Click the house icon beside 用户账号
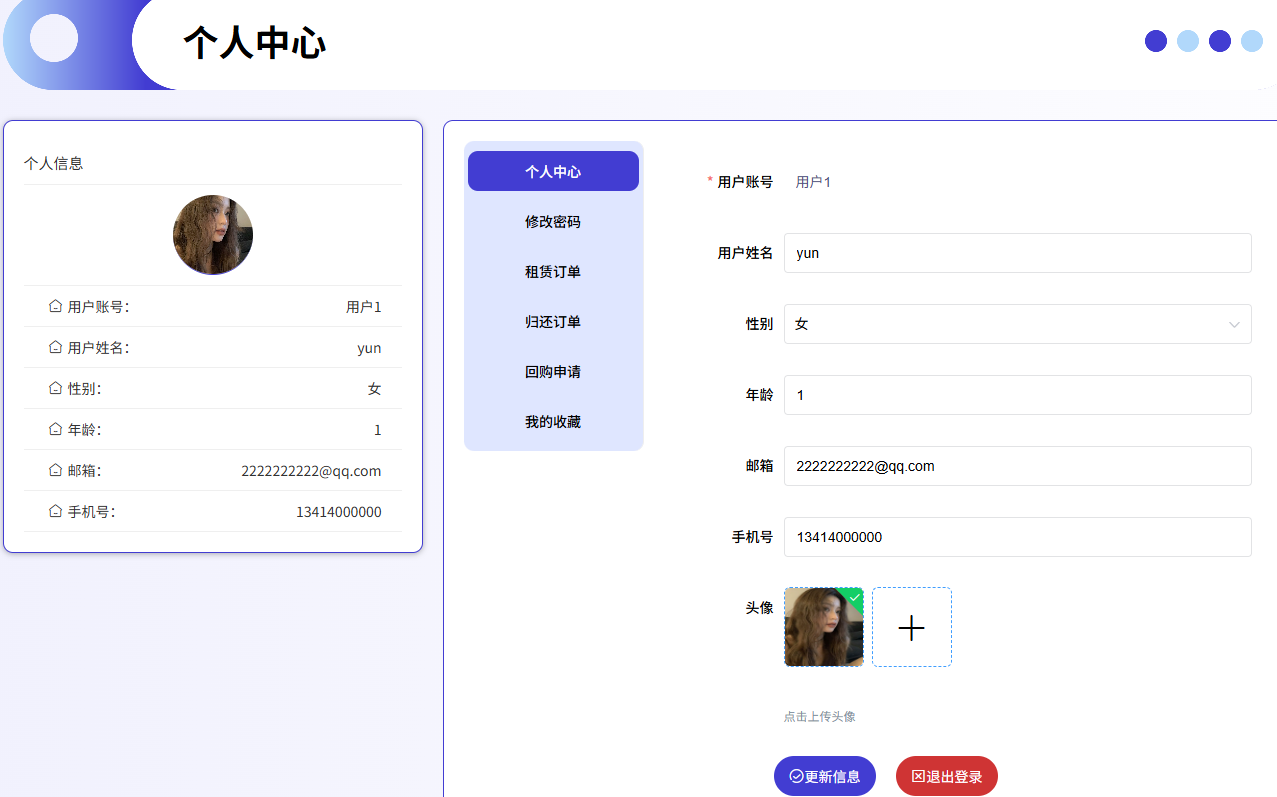The image size is (1277, 797). [55, 306]
